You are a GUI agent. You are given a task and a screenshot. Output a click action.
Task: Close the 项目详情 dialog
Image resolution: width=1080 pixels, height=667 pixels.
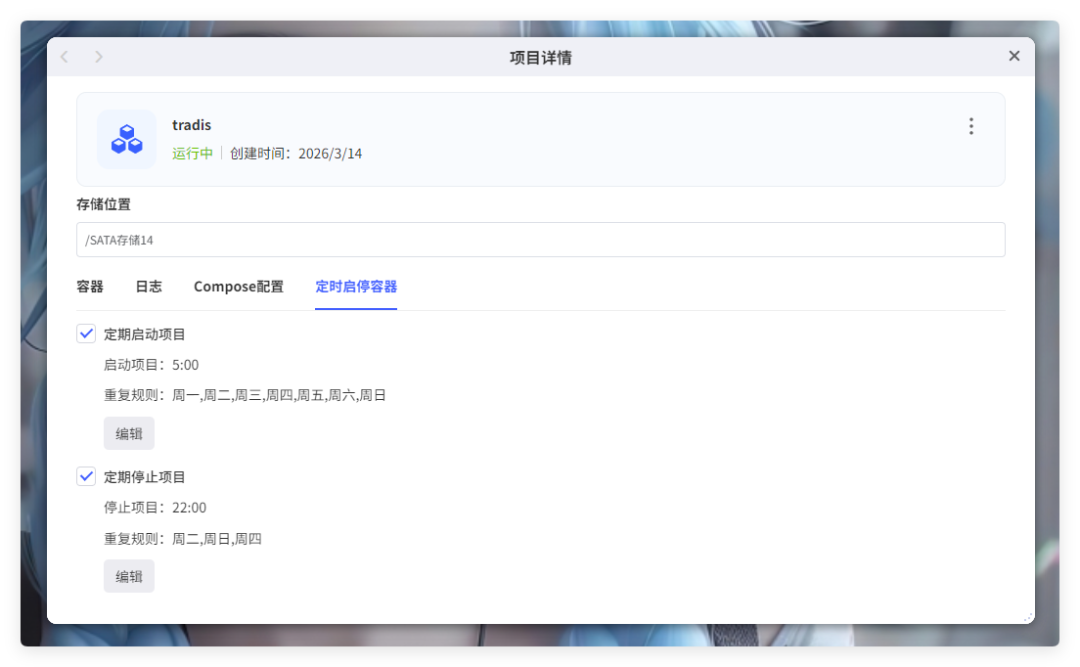click(x=1014, y=56)
